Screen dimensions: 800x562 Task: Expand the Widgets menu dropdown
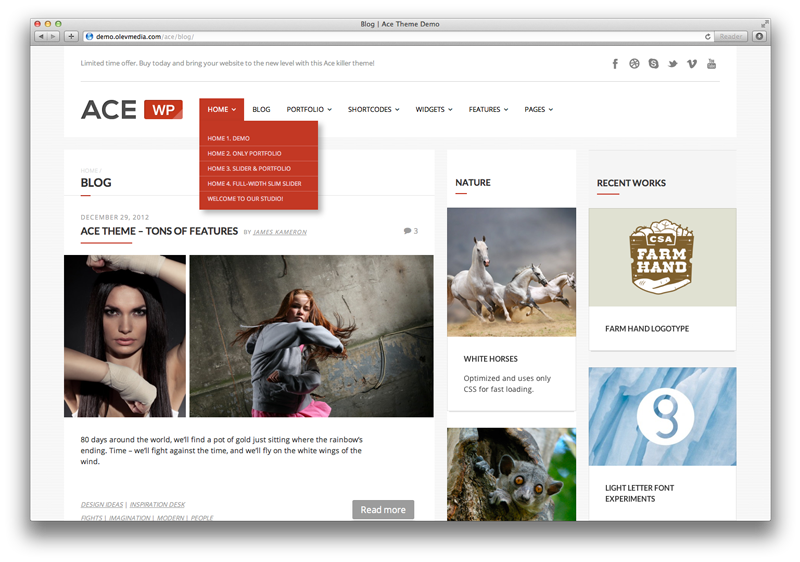434,110
